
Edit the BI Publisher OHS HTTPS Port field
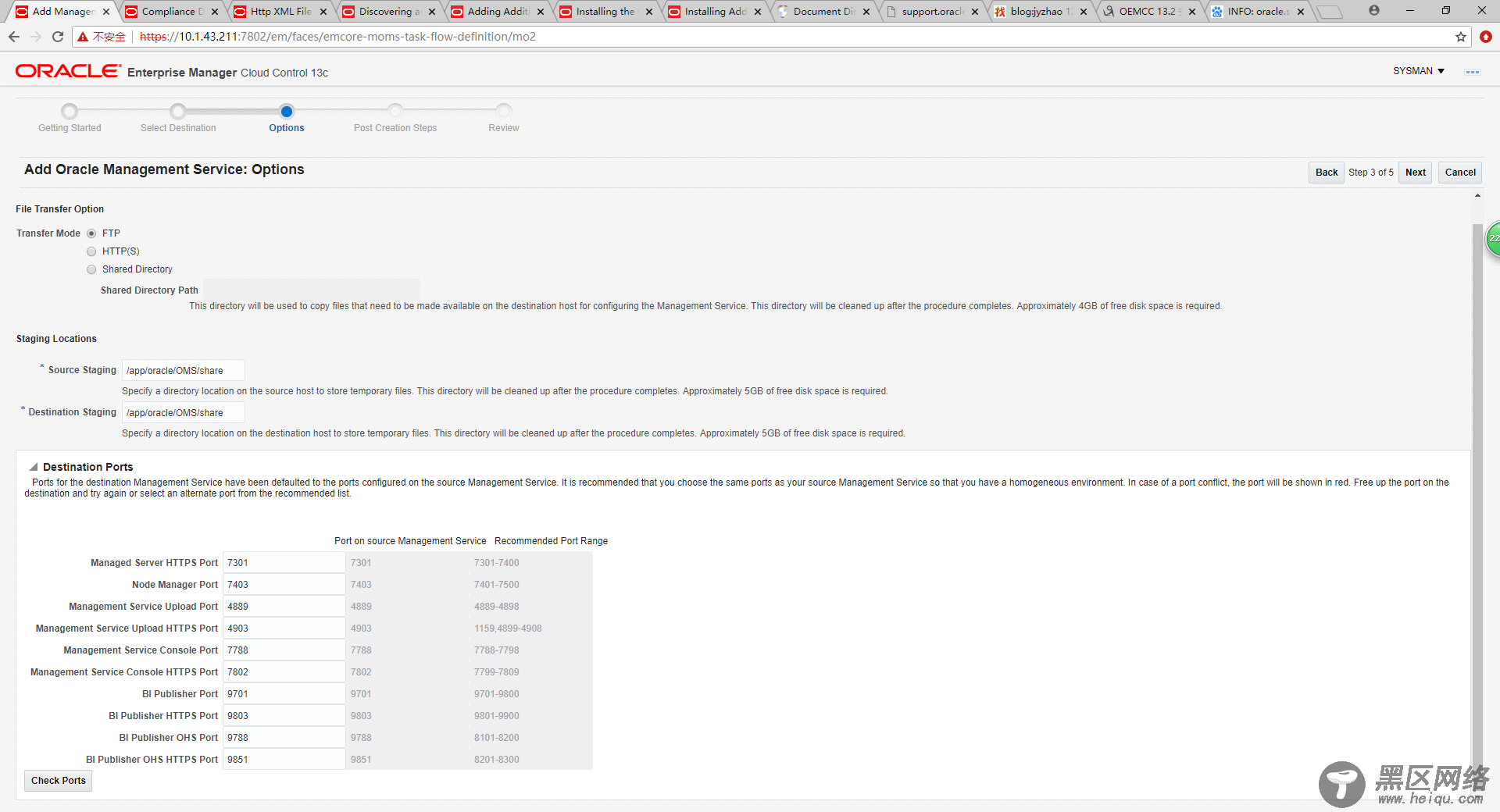coord(284,760)
